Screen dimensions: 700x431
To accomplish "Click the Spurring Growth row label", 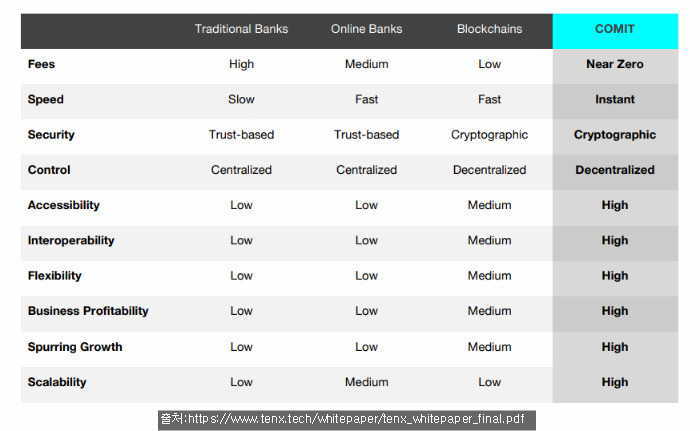I will [75, 347].
